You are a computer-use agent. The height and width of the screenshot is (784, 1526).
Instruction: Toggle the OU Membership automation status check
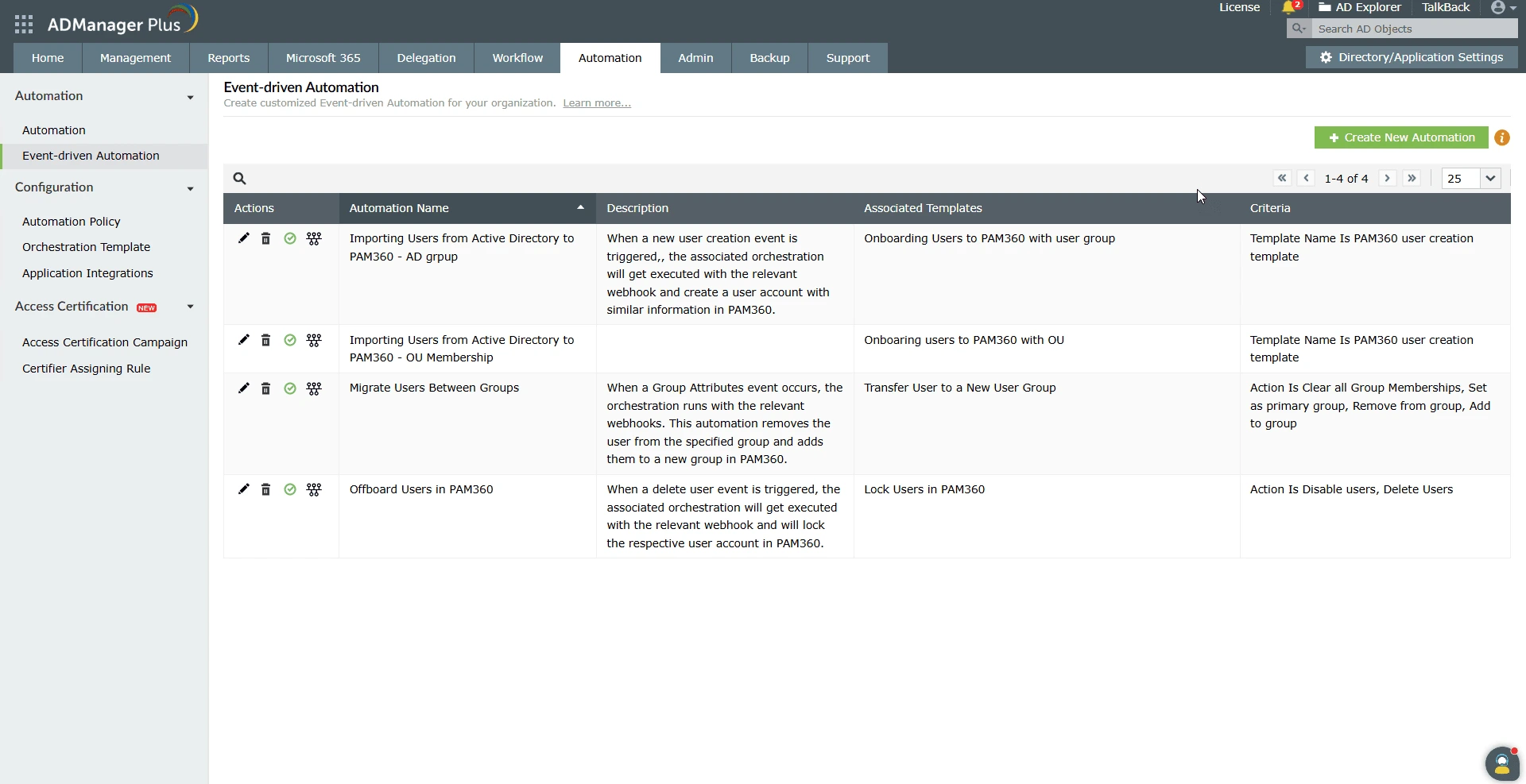289,340
